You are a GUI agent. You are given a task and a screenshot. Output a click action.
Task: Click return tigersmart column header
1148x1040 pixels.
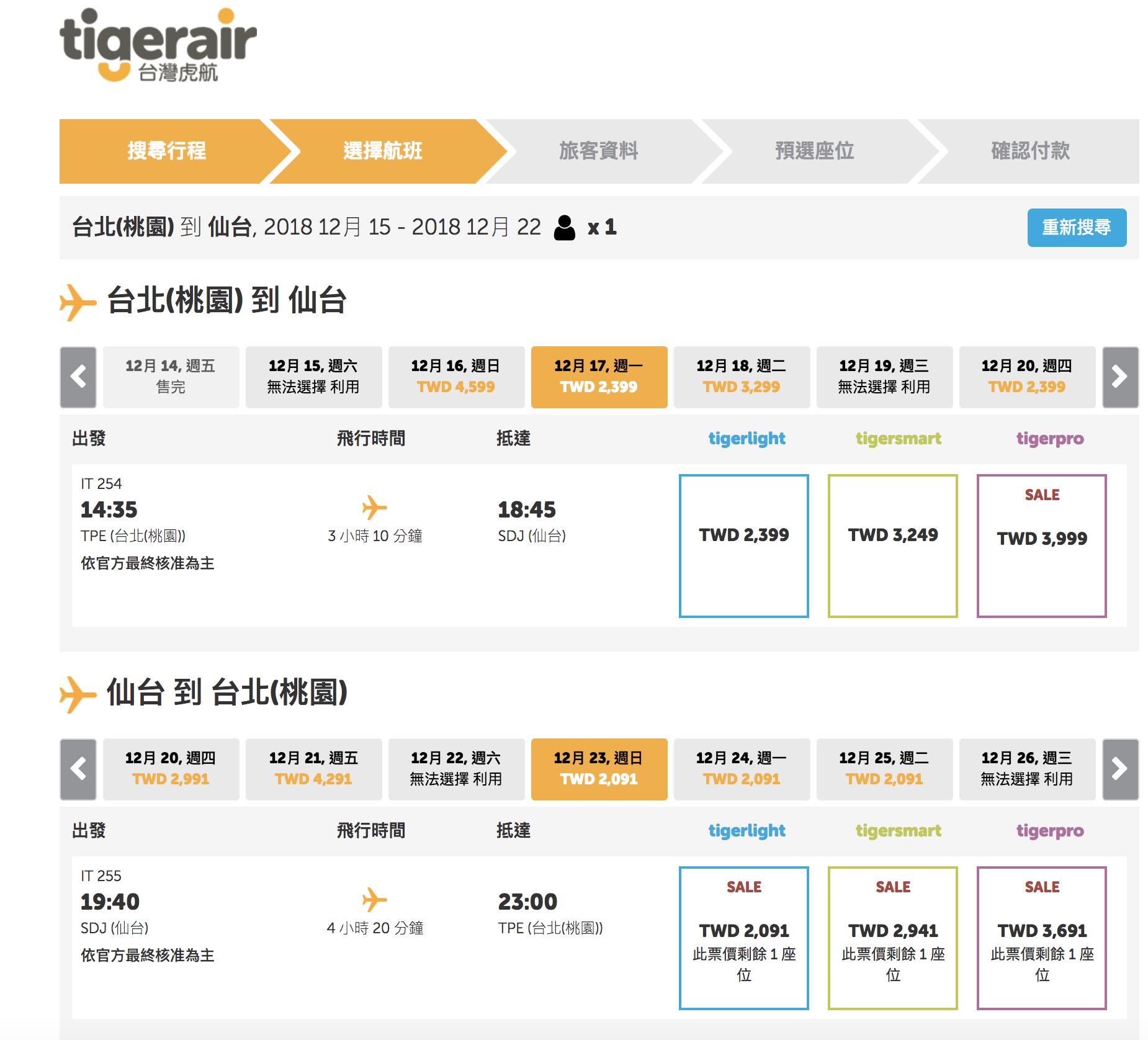pyautogui.click(x=898, y=831)
